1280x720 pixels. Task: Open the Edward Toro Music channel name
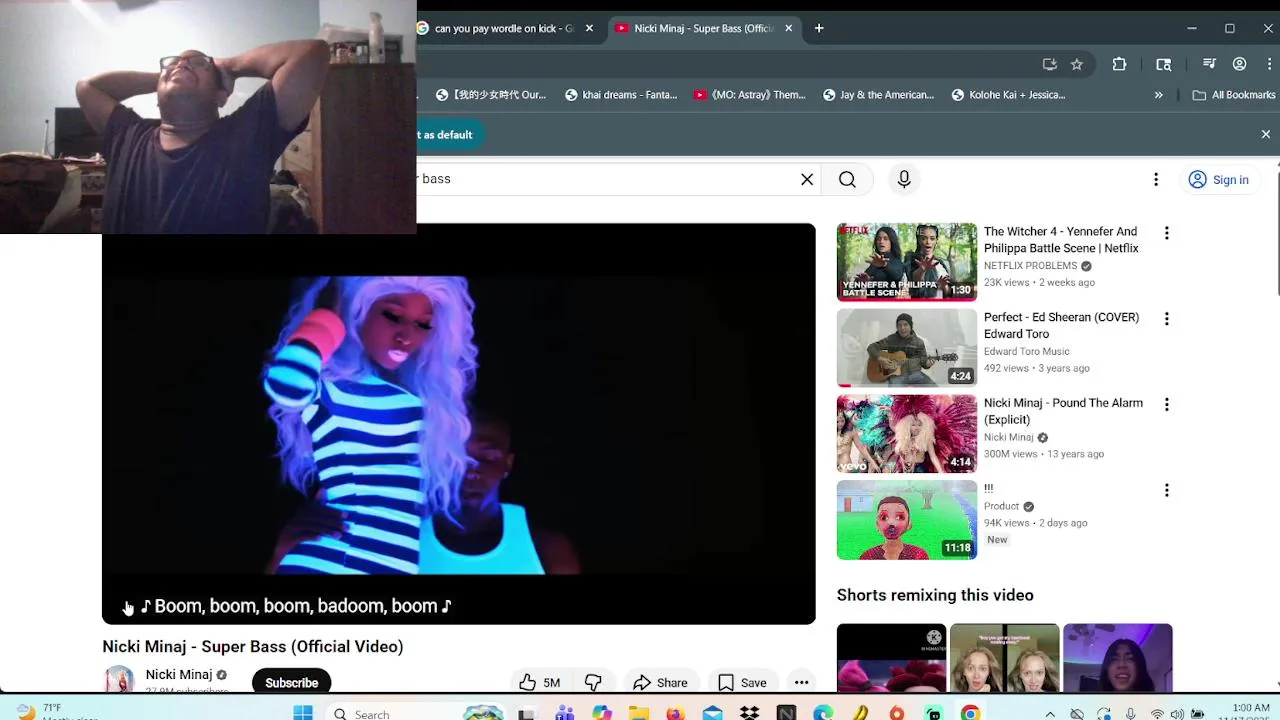click(x=1027, y=352)
